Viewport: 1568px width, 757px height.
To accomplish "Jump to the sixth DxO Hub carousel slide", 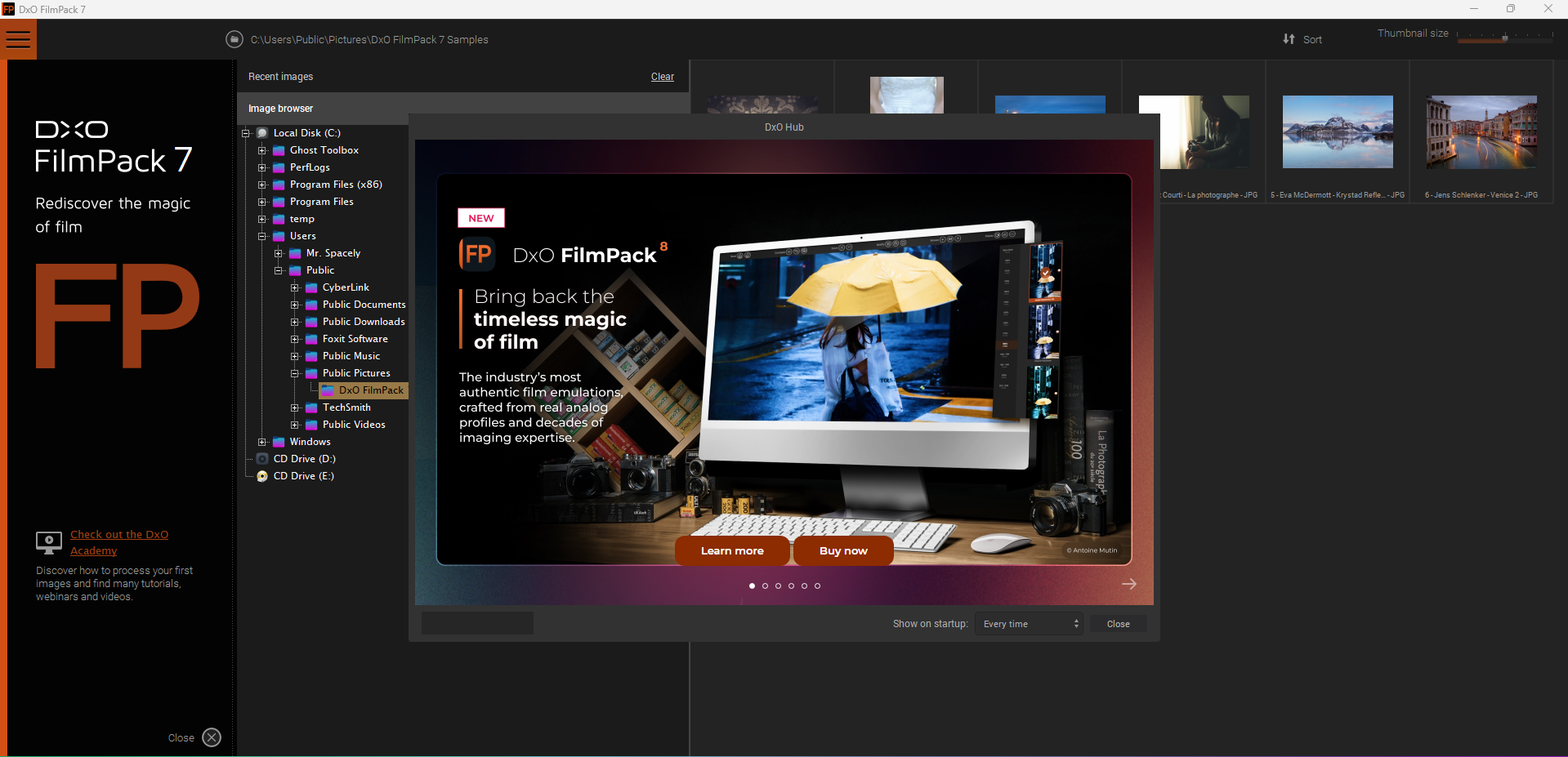I will (817, 586).
